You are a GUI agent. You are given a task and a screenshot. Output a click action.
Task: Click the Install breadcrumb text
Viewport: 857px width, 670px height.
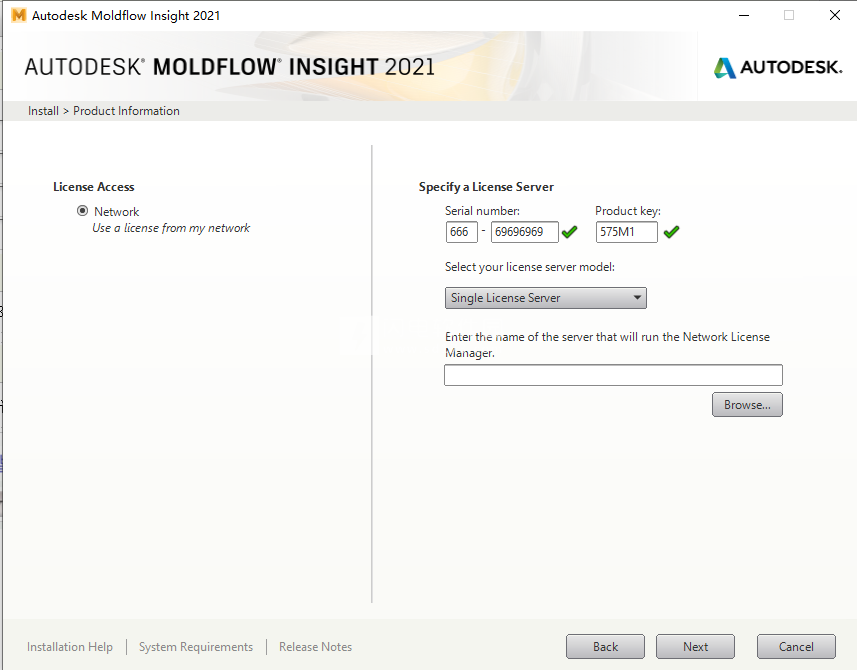[43, 111]
